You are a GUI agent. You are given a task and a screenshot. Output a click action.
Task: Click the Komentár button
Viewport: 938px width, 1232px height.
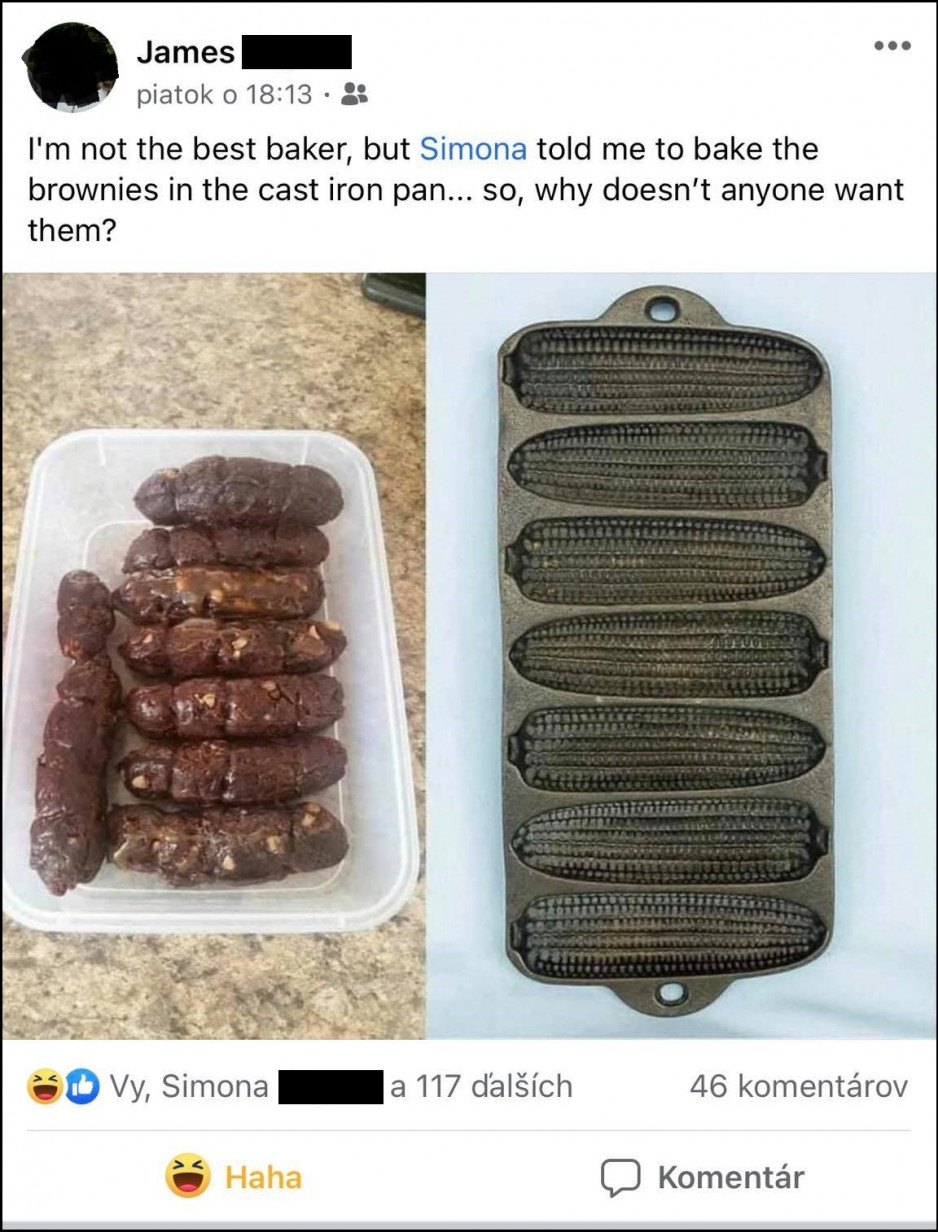tap(702, 1177)
